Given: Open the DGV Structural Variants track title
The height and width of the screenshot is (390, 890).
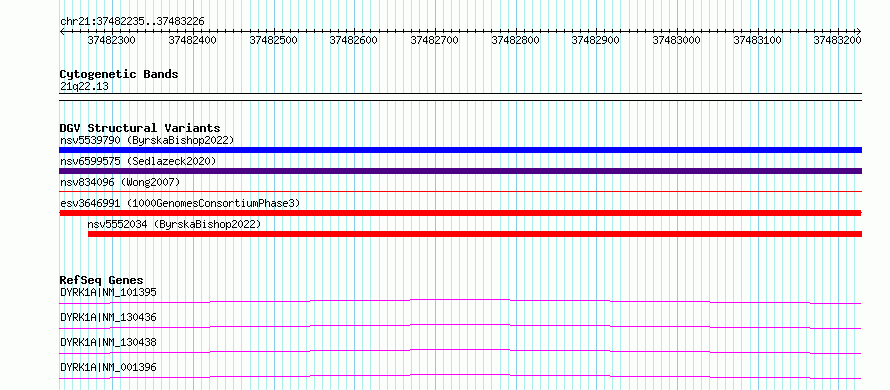Looking at the screenshot, I should click(x=140, y=128).
